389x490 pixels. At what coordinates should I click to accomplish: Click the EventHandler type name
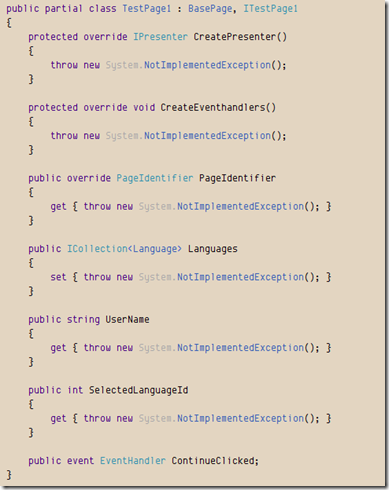coord(133,461)
